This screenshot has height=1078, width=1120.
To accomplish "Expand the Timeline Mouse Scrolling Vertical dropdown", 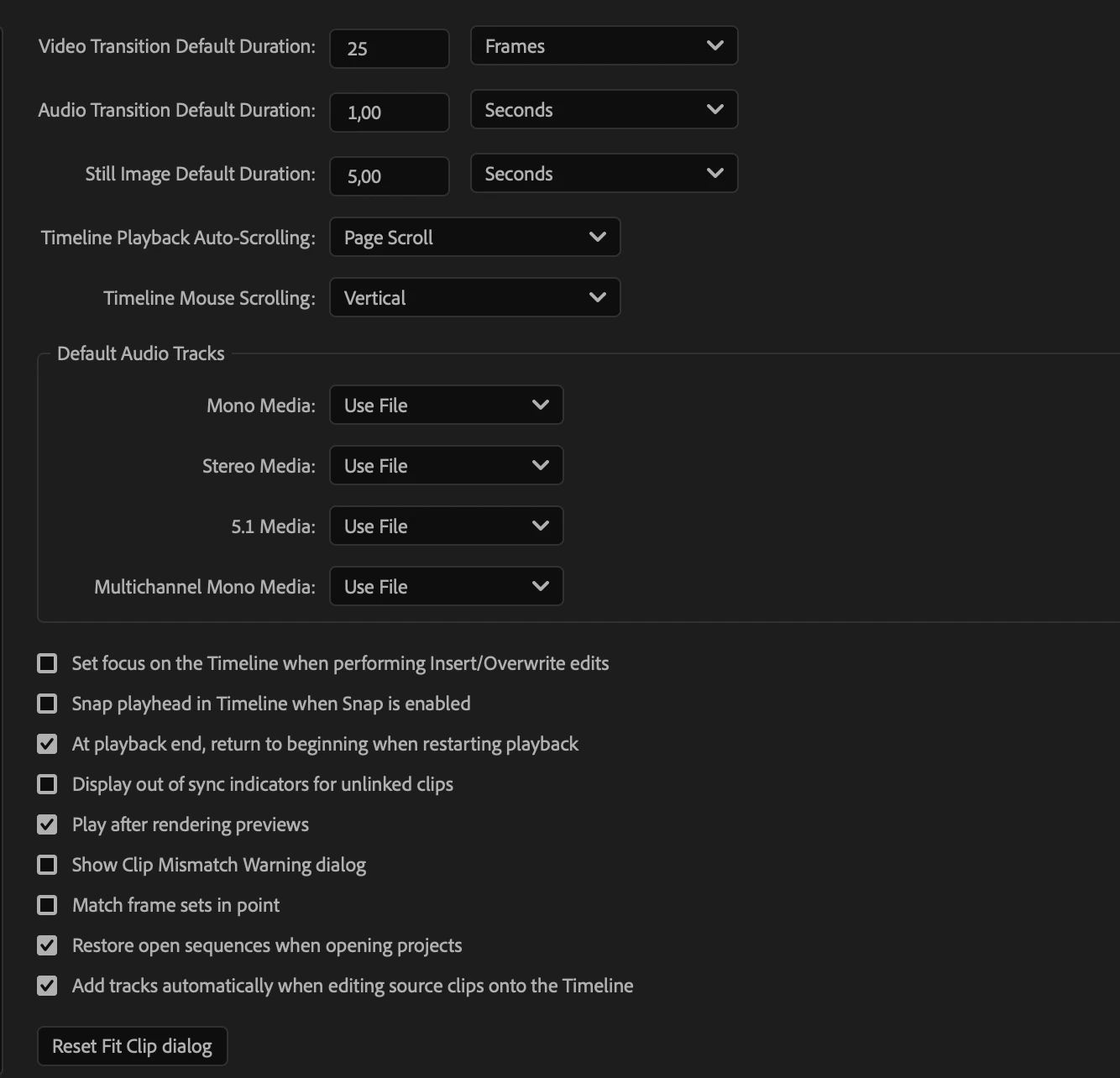I will click(475, 298).
